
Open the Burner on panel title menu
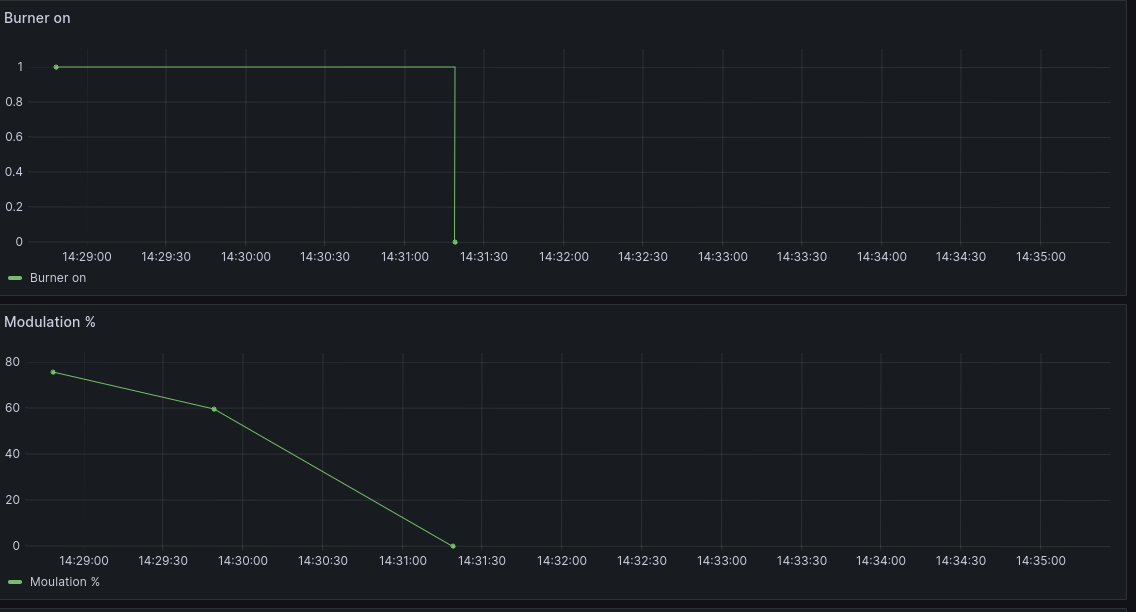[x=37, y=18]
